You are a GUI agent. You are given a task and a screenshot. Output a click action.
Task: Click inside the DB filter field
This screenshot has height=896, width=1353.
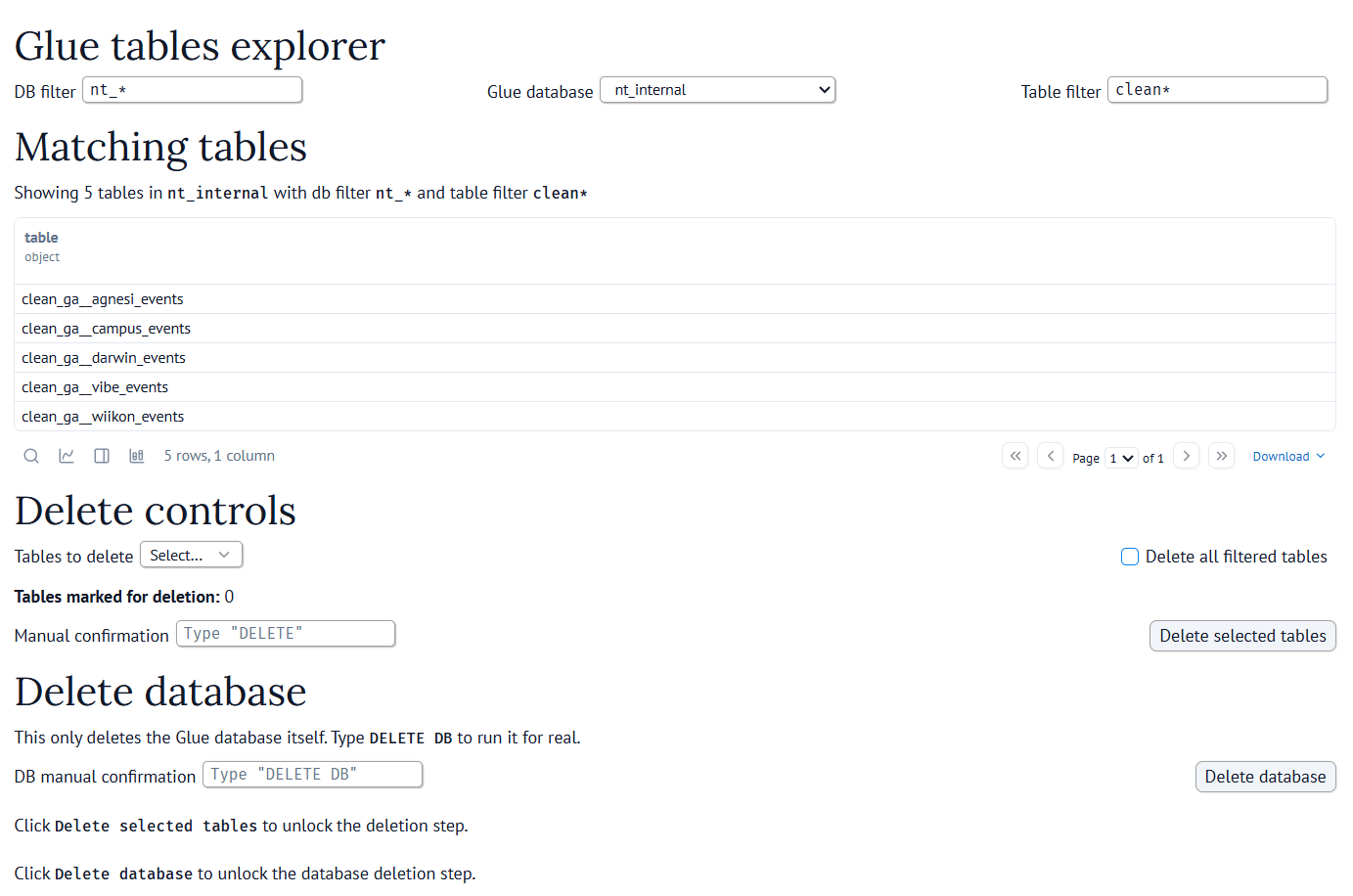[x=192, y=89]
